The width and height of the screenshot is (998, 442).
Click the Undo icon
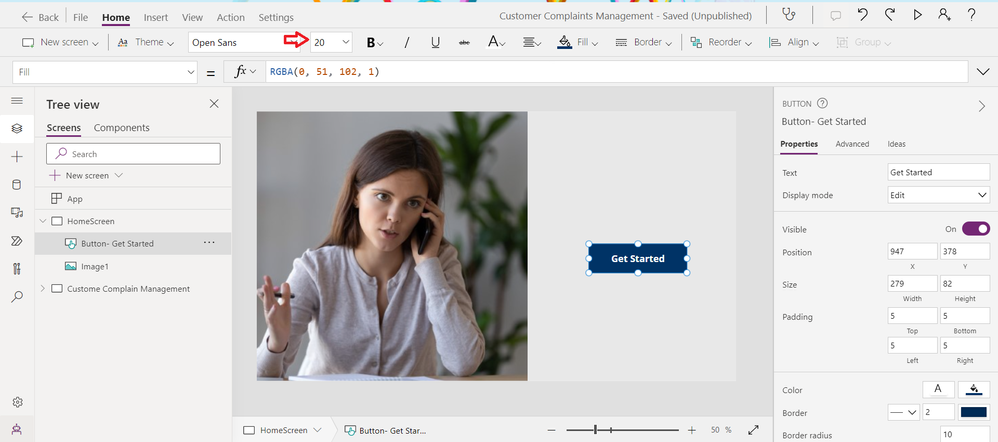(862, 15)
